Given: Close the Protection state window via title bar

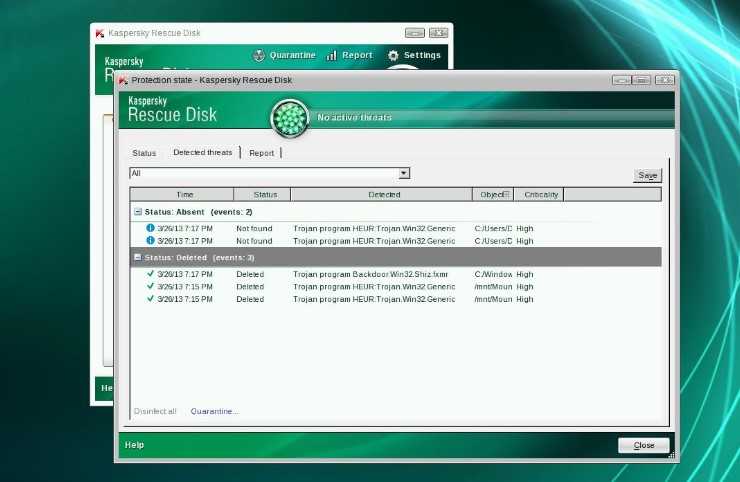Looking at the screenshot, I should (664, 80).
